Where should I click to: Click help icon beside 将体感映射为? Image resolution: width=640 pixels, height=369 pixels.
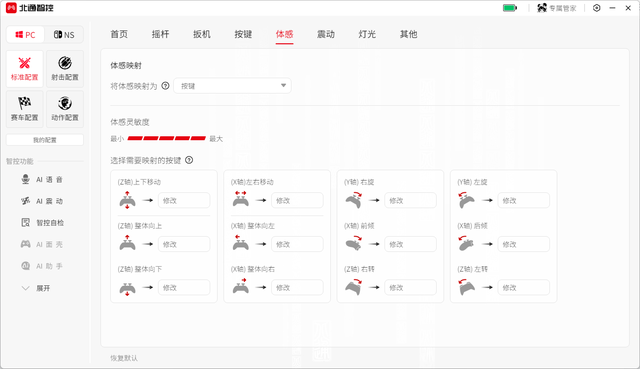coord(165,86)
